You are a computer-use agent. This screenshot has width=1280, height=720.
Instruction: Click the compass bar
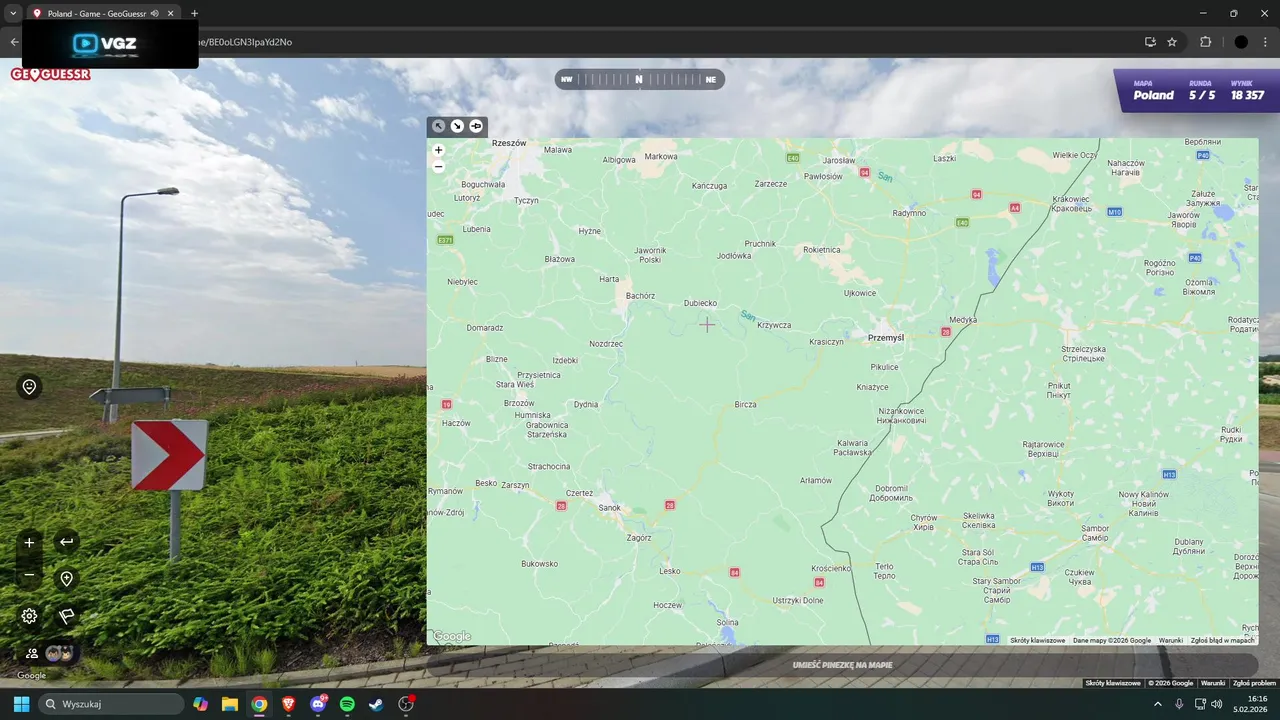pyautogui.click(x=639, y=79)
